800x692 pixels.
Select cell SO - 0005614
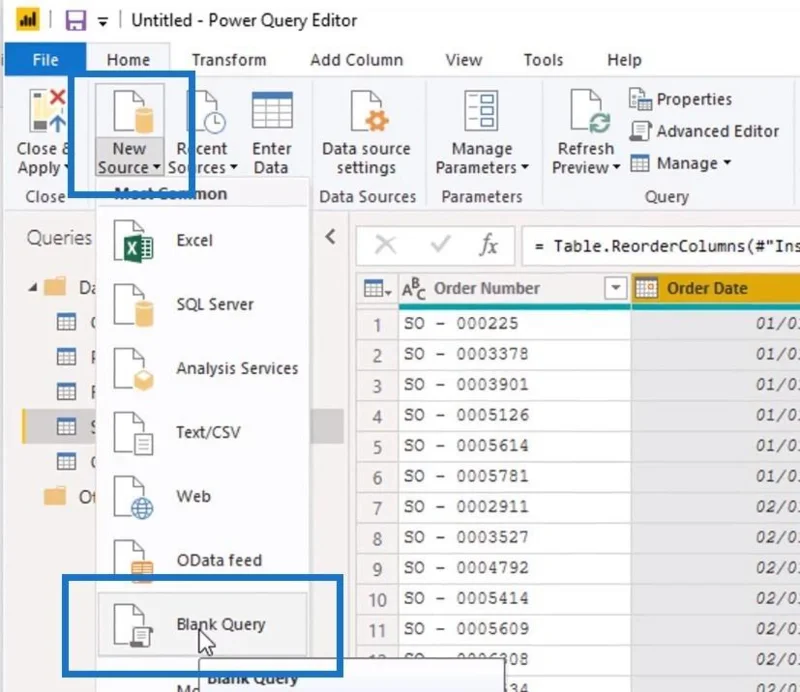pyautogui.click(x=514, y=446)
